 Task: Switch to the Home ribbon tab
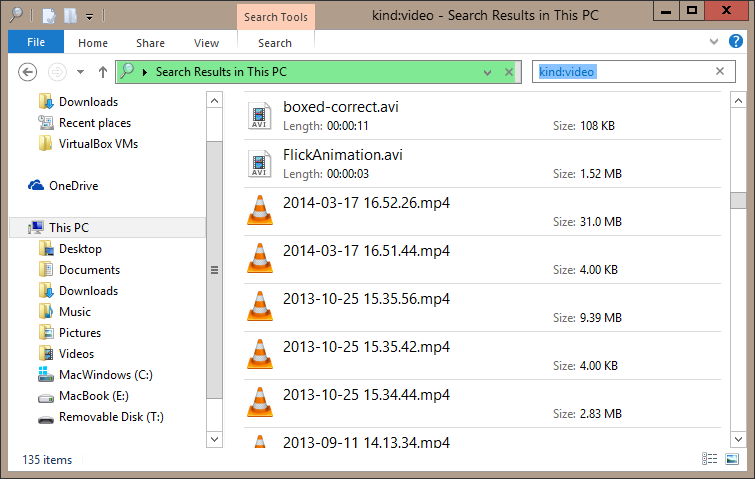93,43
